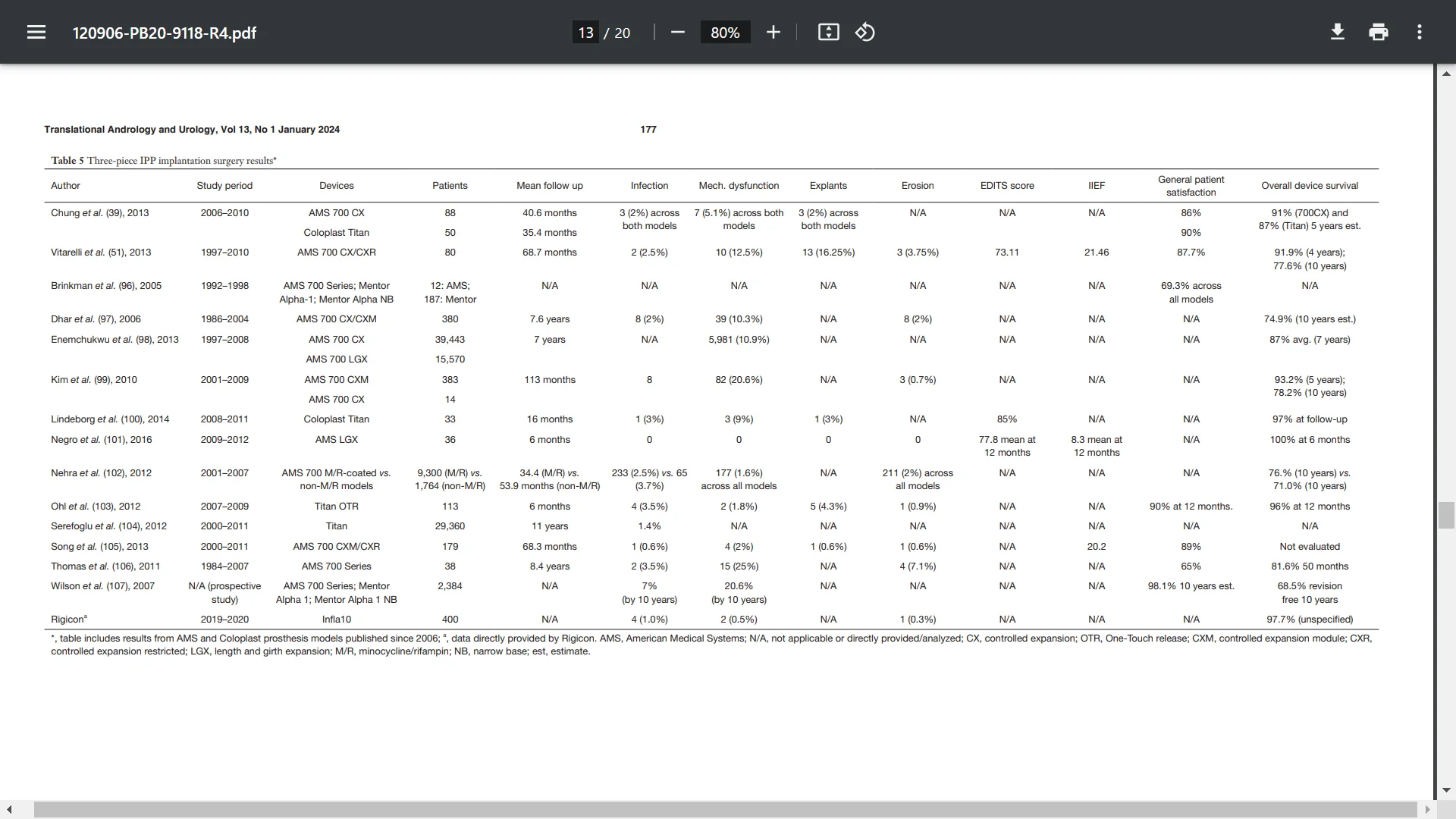Click the 'Rigicon' author row
The image size is (1456, 819).
[69, 620]
